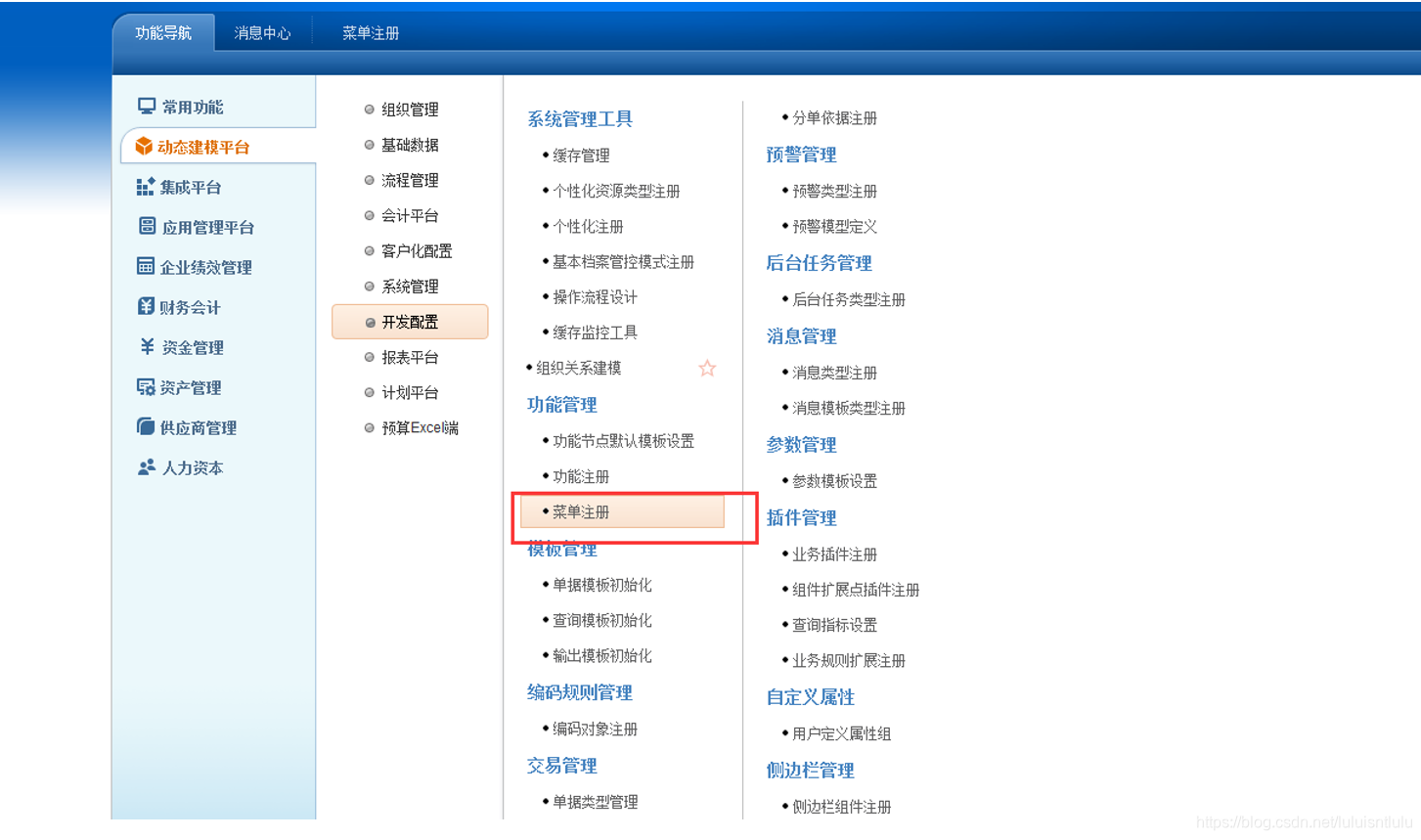
Task: Click the 系统管理工具 section heading
Action: pyautogui.click(x=580, y=118)
